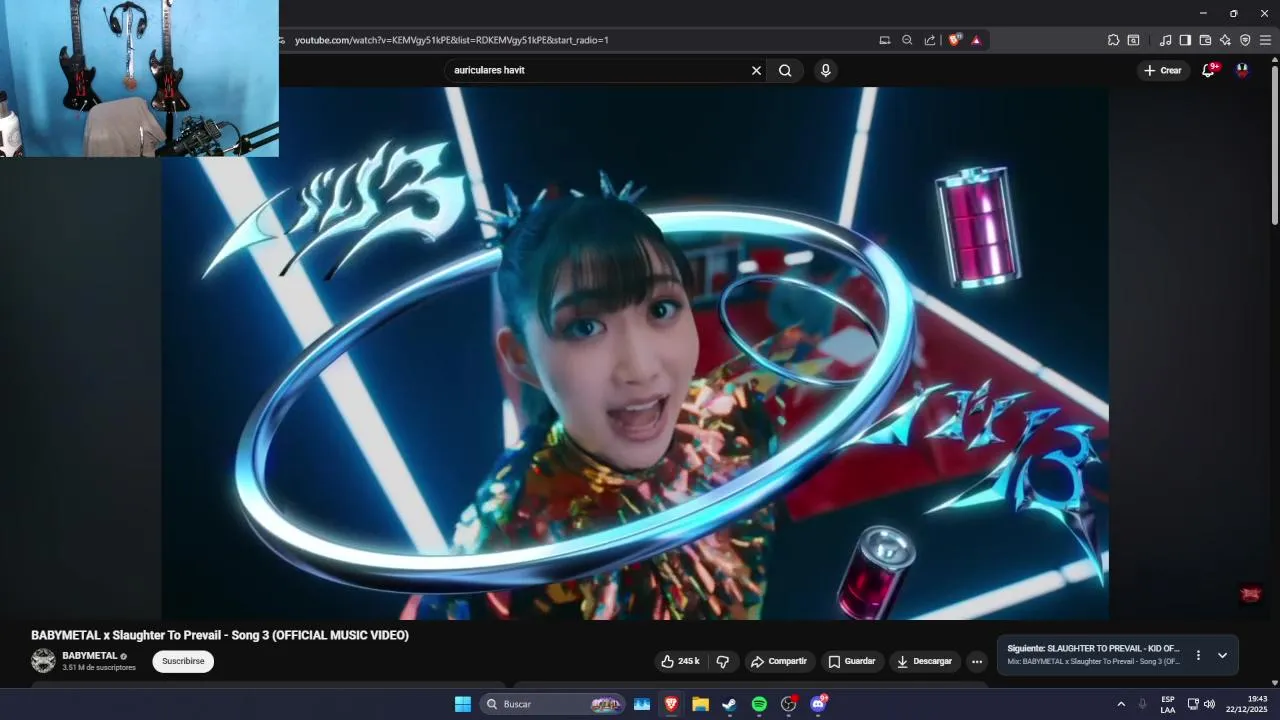1280x720 pixels.
Task: Start voice search with microphone icon
Action: tap(825, 70)
